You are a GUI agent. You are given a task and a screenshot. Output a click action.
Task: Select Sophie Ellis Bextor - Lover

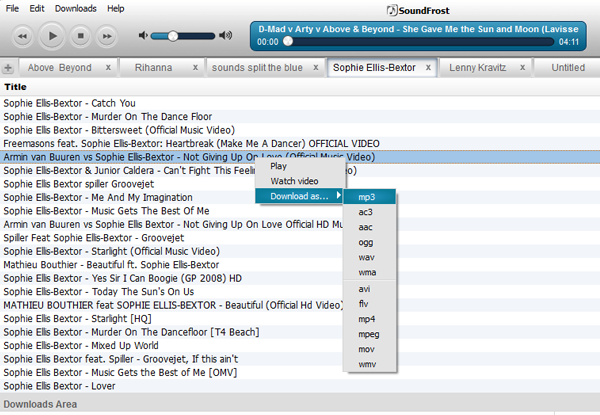[300, 386]
